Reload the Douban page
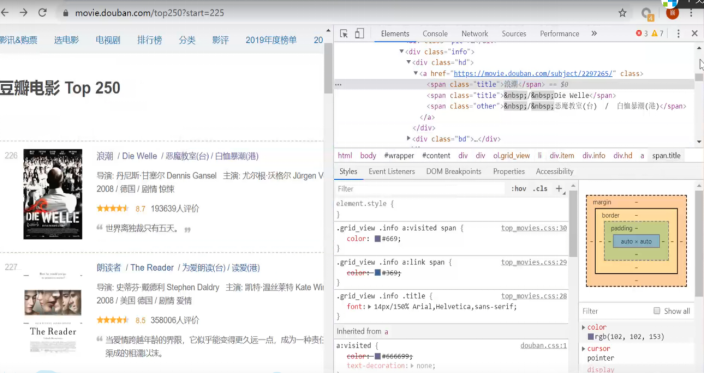704x373 pixels. click(42, 13)
